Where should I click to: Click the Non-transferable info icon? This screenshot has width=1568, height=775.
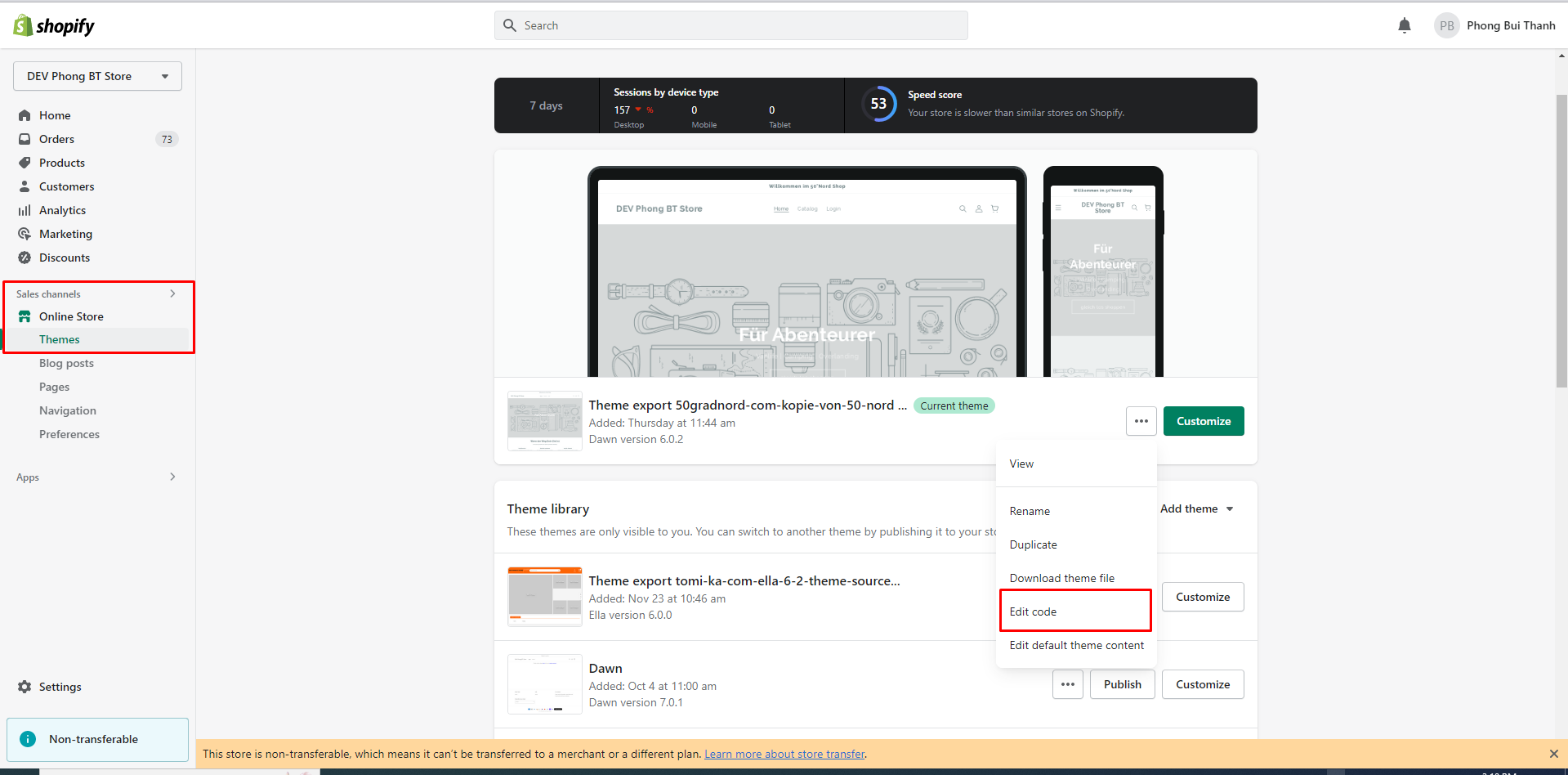point(28,739)
